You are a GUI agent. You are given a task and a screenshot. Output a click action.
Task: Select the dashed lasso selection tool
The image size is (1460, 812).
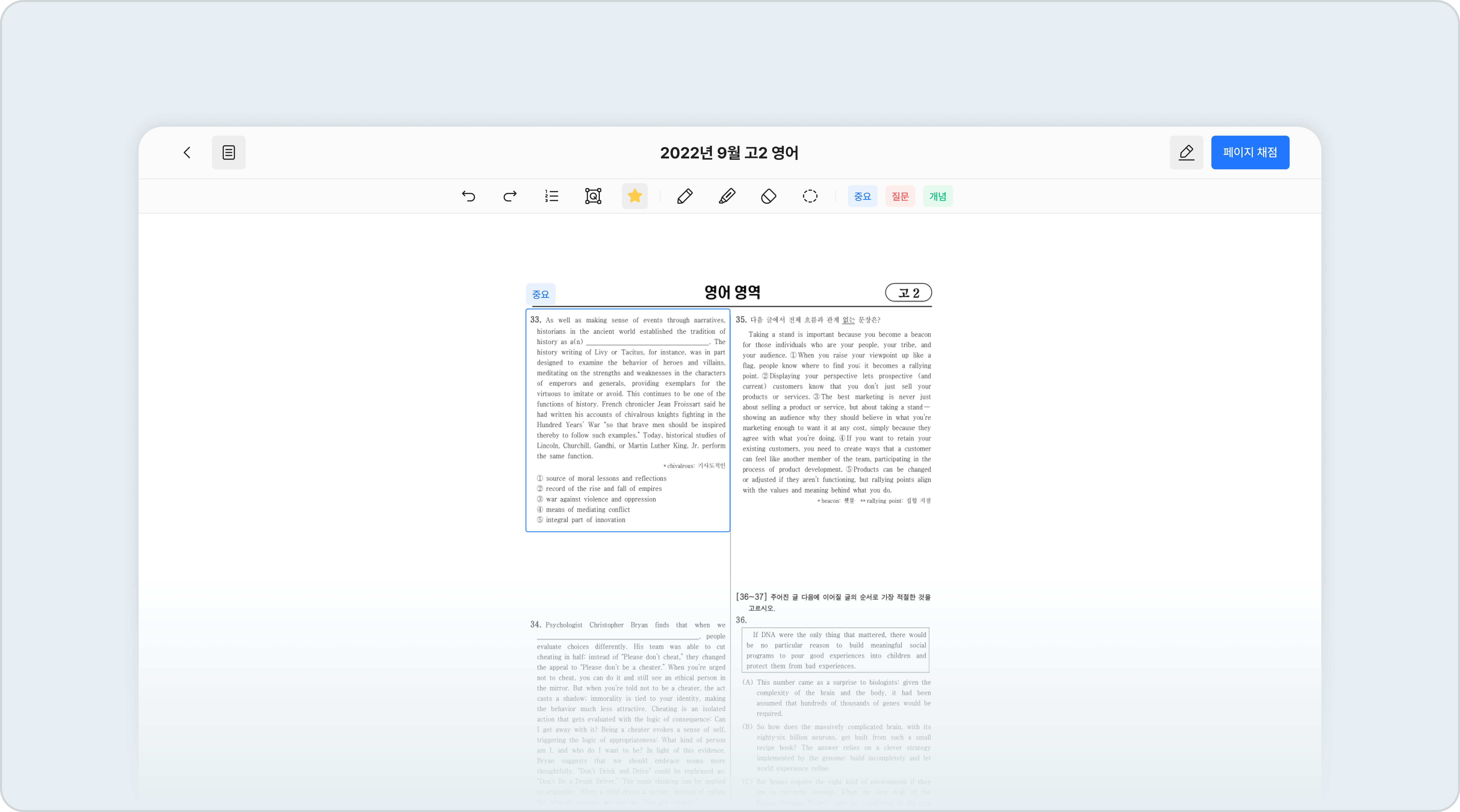click(810, 196)
